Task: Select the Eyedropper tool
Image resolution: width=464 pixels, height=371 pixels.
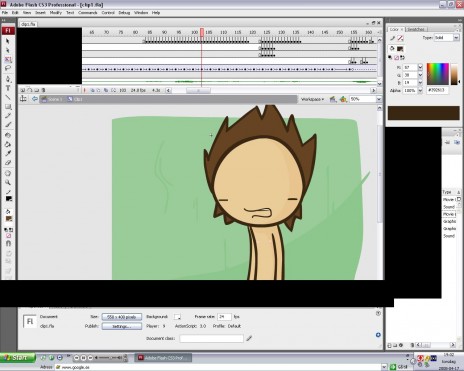Action: pos(8,153)
